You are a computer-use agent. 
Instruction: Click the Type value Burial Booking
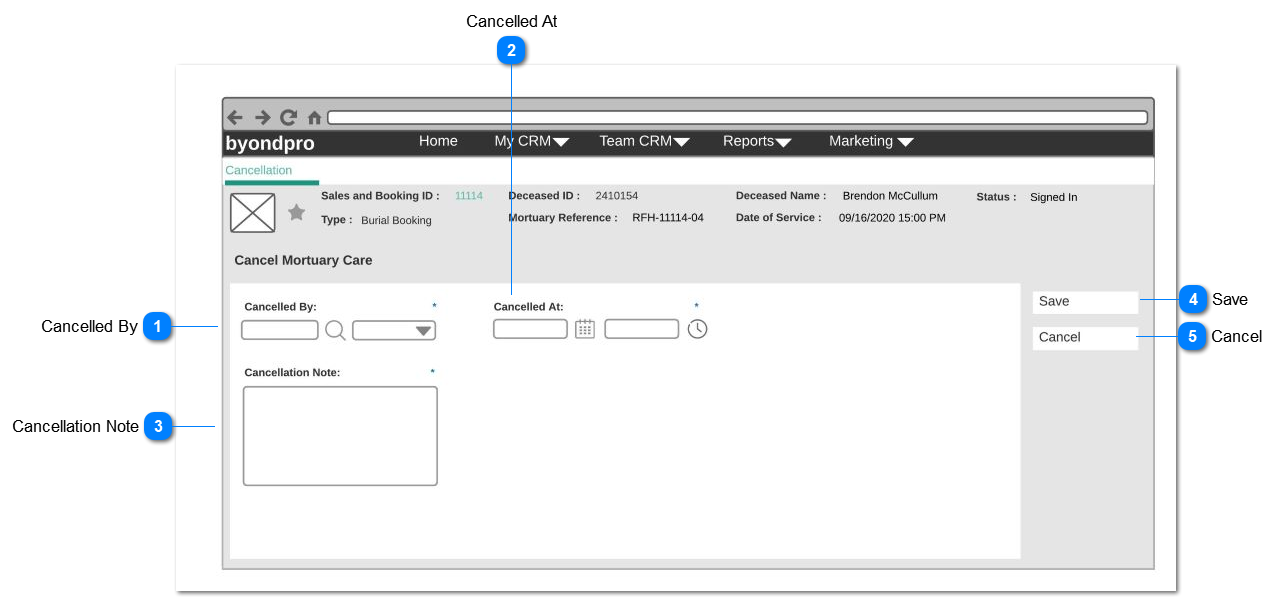[396, 220]
